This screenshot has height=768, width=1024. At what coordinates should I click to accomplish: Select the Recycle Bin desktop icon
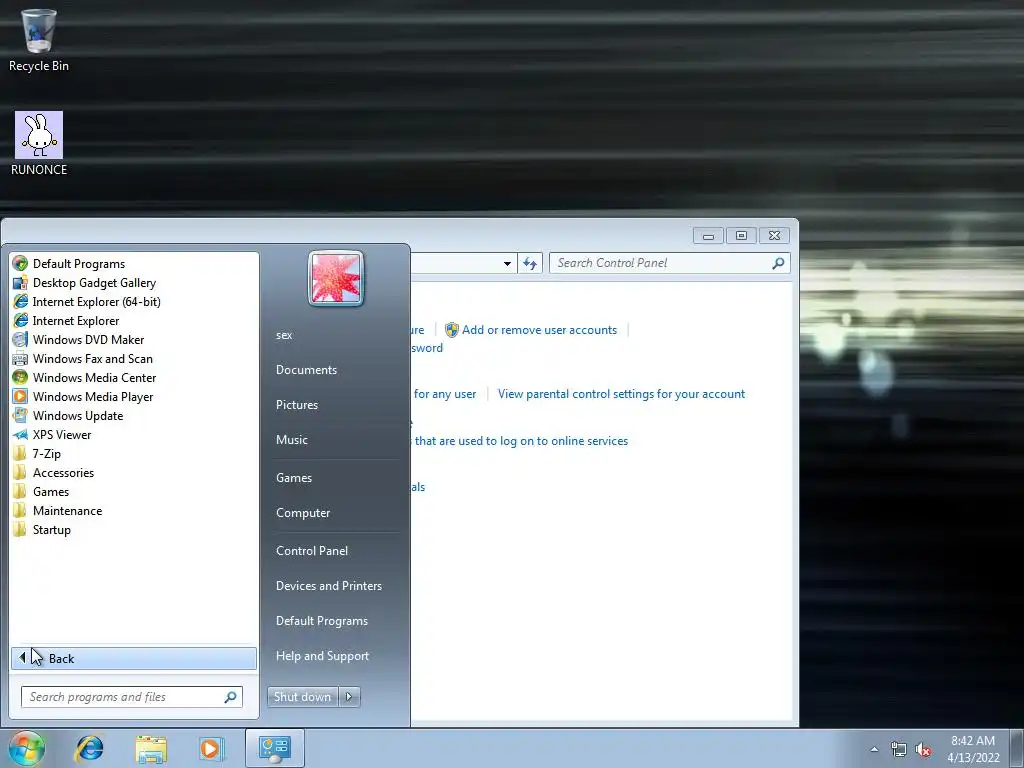[39, 39]
